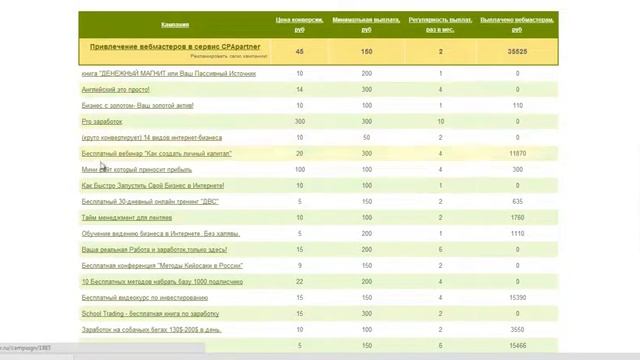Click paid amount 1760 in Тайм менеджмент row
This screenshot has width=640, height=360.
[518, 218]
